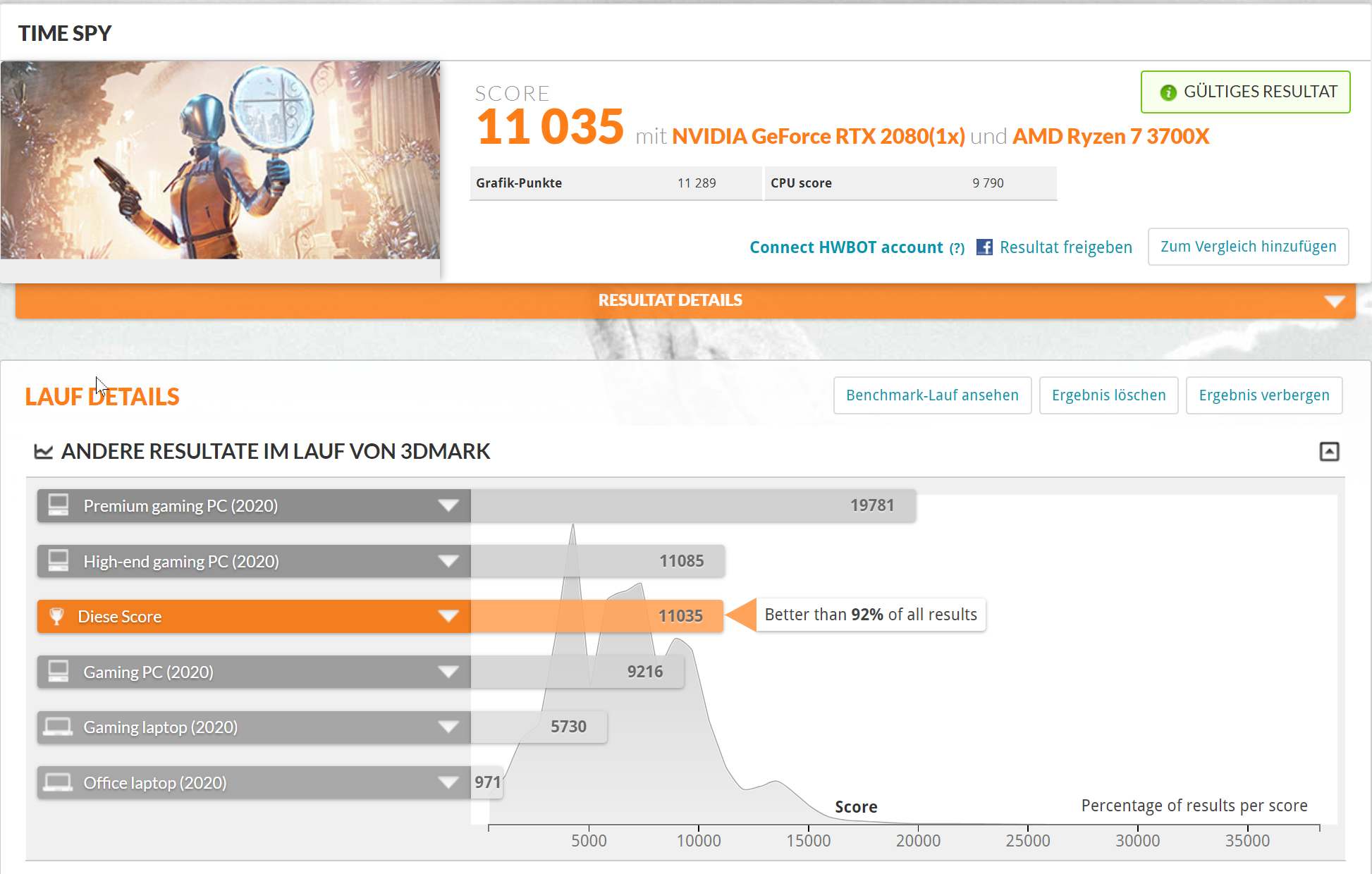The height and width of the screenshot is (874, 1372).
Task: Open the Diese Score dropdown arrow
Action: [448, 616]
